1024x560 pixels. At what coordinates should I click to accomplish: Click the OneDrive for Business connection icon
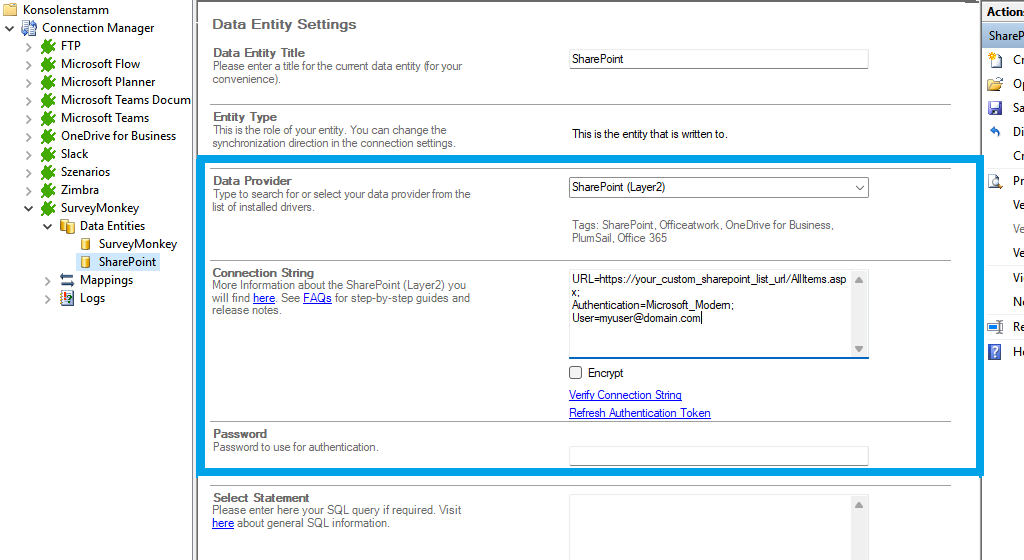coord(48,136)
